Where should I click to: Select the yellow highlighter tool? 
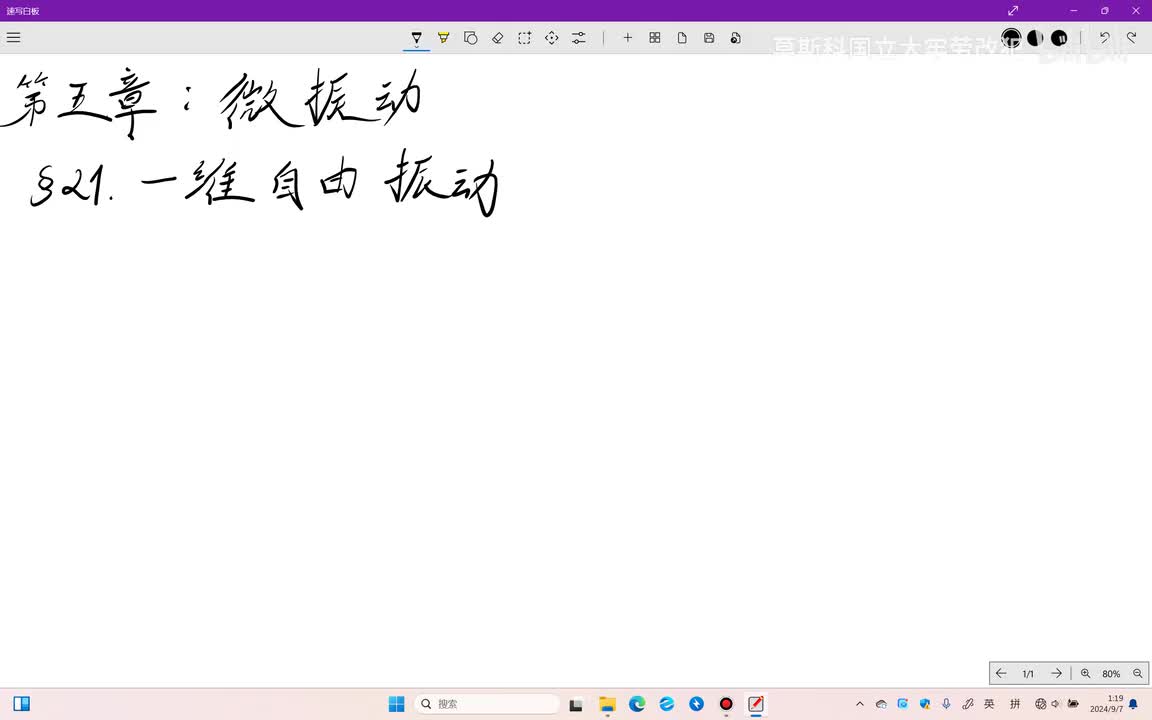click(444, 37)
